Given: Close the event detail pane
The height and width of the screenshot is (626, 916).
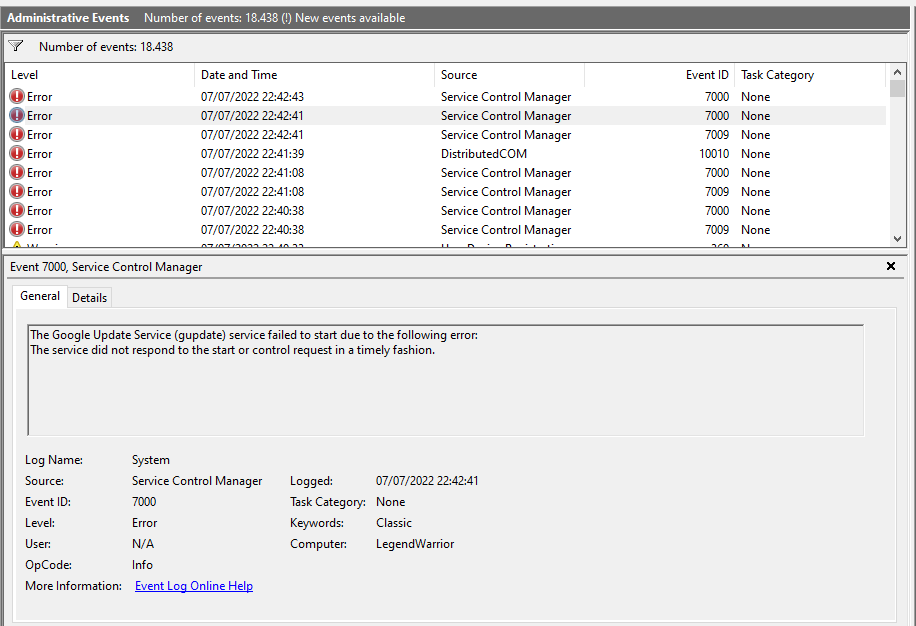Looking at the screenshot, I should (891, 266).
